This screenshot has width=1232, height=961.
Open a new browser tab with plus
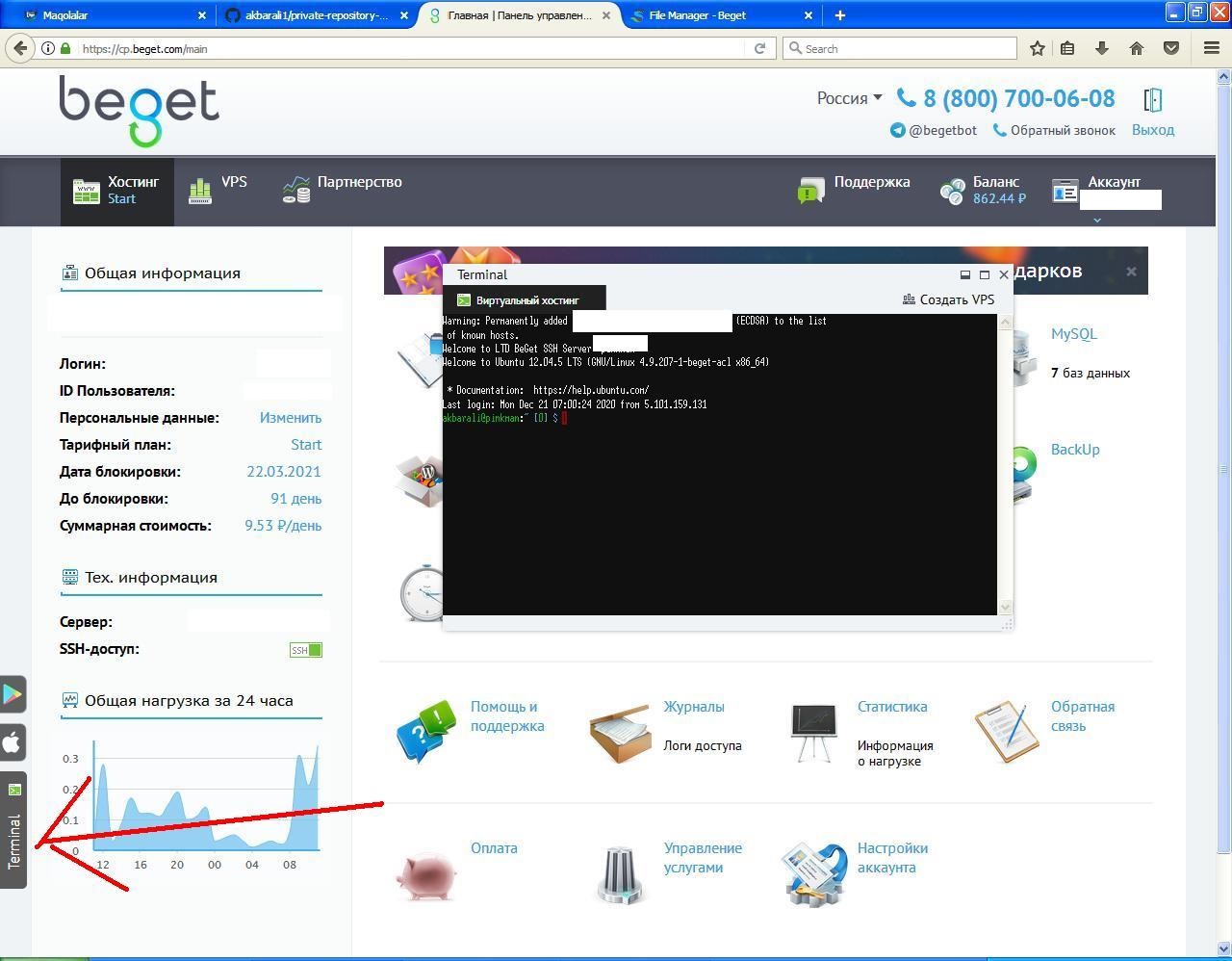click(x=839, y=15)
